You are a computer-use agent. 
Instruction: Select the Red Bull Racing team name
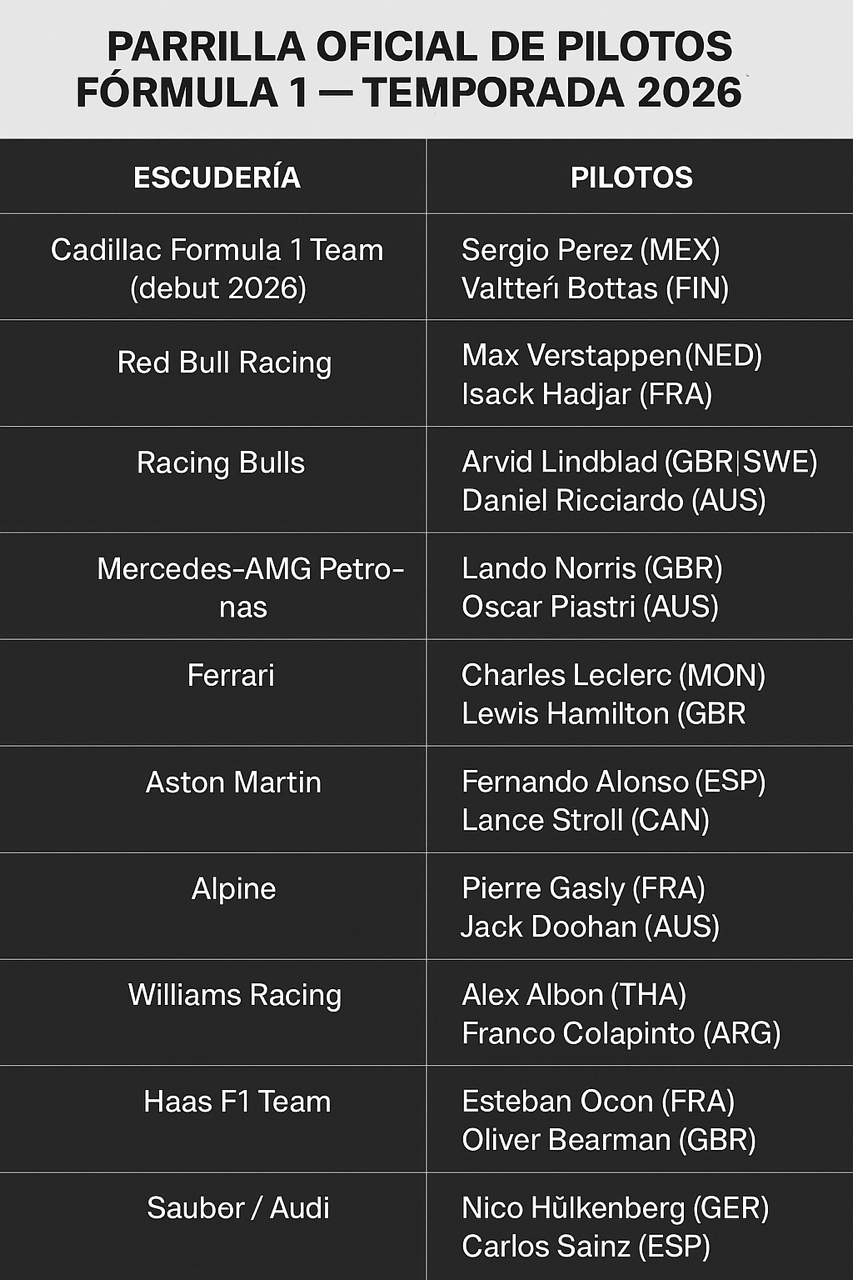coord(224,362)
